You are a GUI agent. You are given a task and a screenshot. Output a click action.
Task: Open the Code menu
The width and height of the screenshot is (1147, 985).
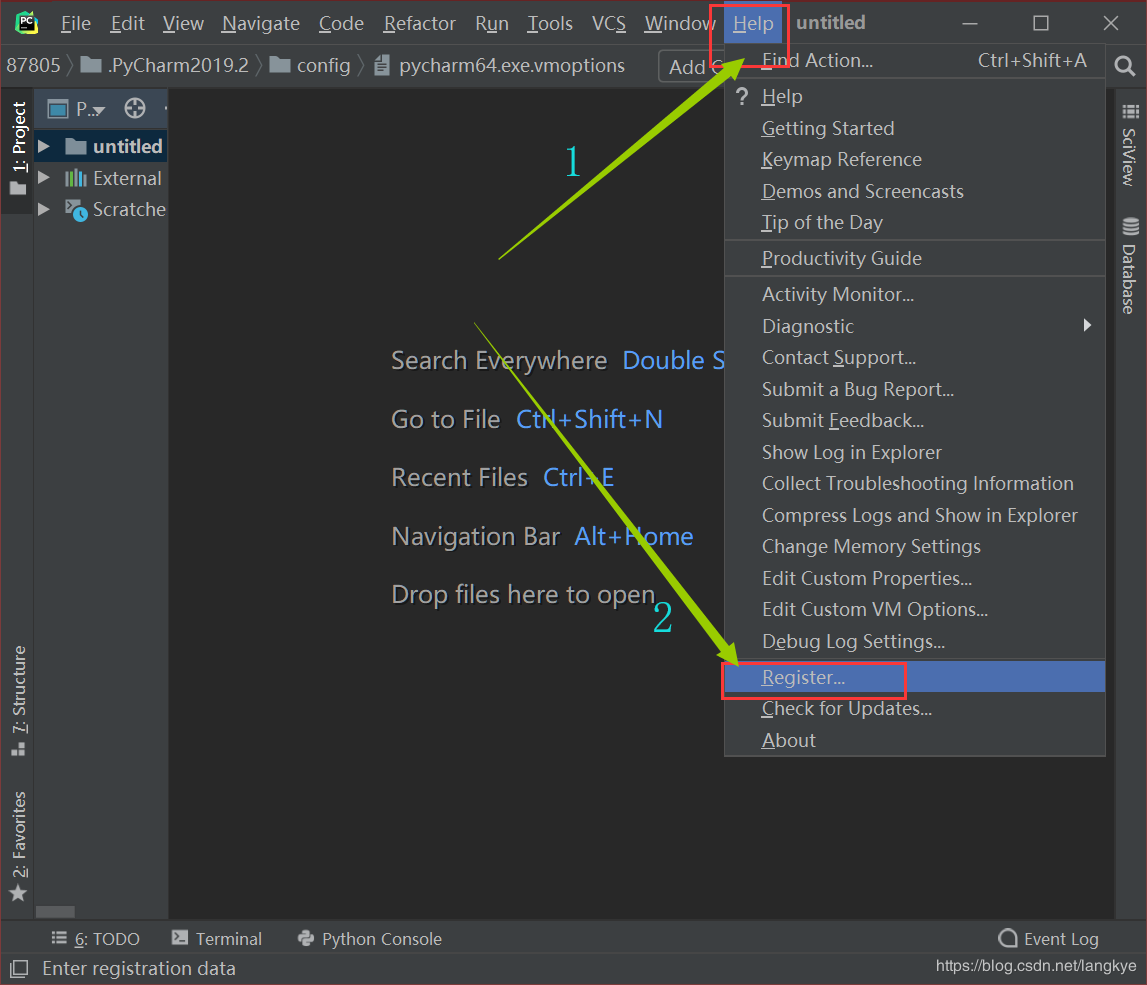(x=341, y=23)
